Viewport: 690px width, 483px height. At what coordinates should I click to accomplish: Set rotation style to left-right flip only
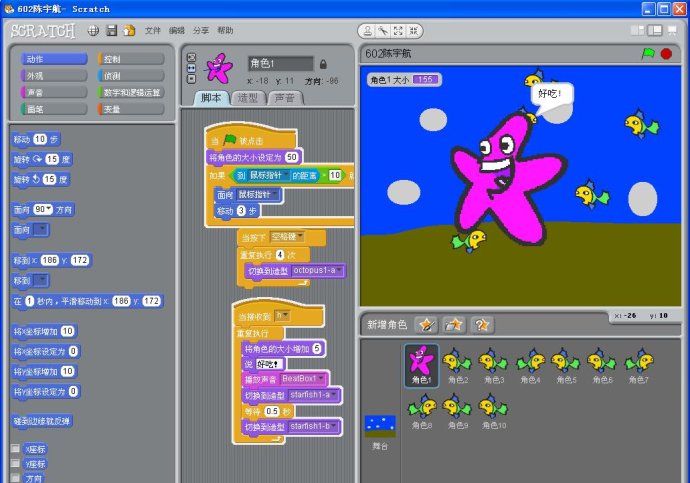(191, 68)
